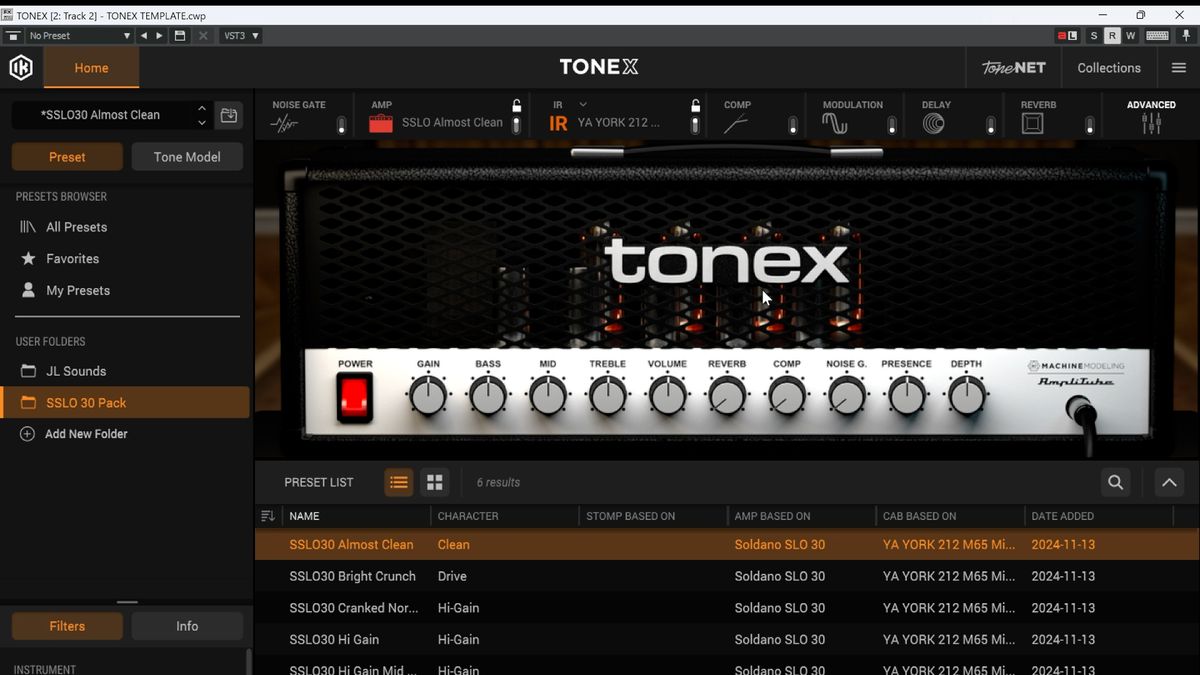
Task: Open the Modulation wave icon
Action: tap(834, 123)
